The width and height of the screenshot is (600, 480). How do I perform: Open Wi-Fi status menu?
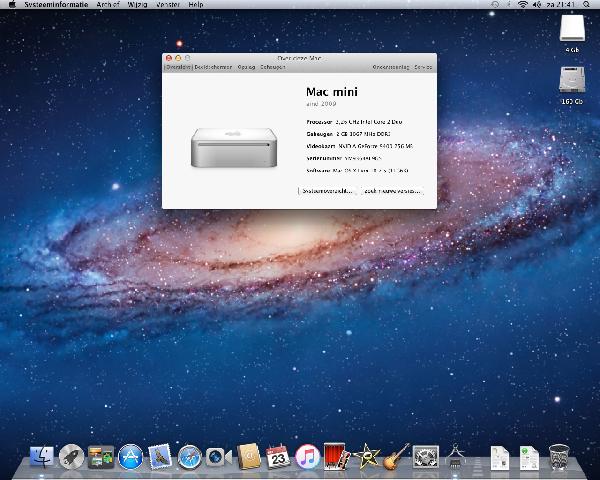pyautogui.click(x=523, y=4)
